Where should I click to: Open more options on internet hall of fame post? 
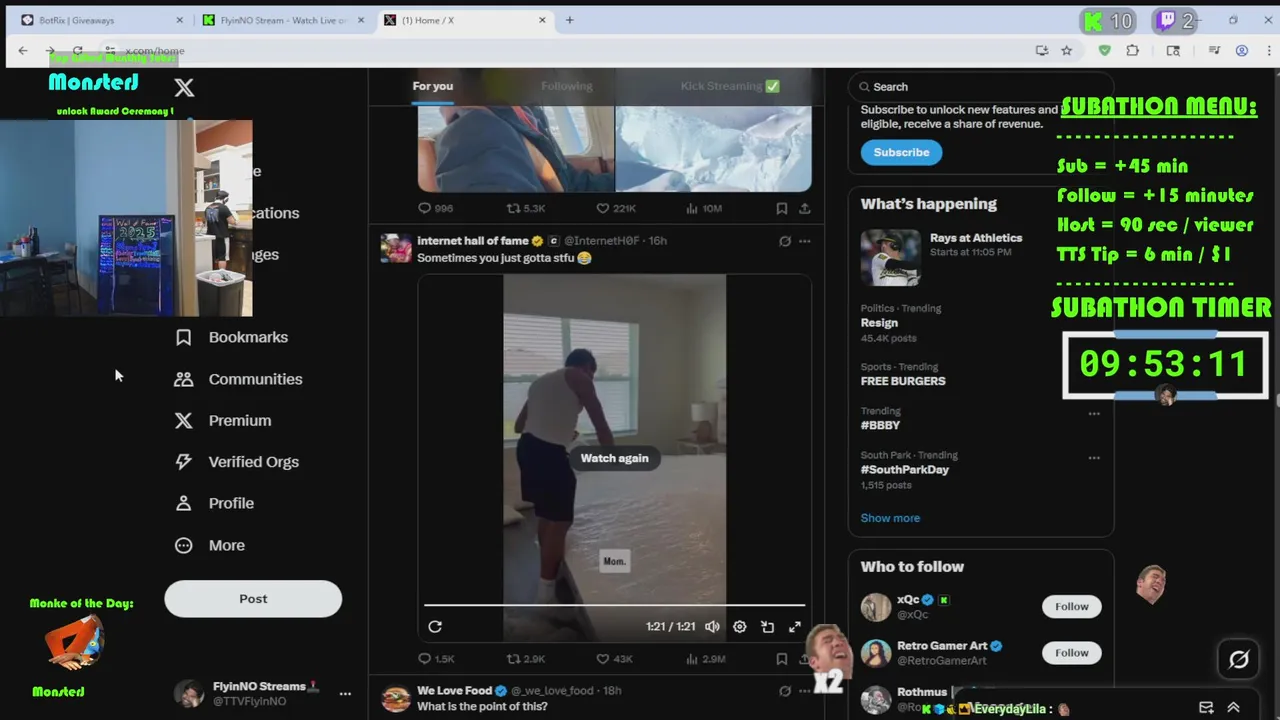805,241
